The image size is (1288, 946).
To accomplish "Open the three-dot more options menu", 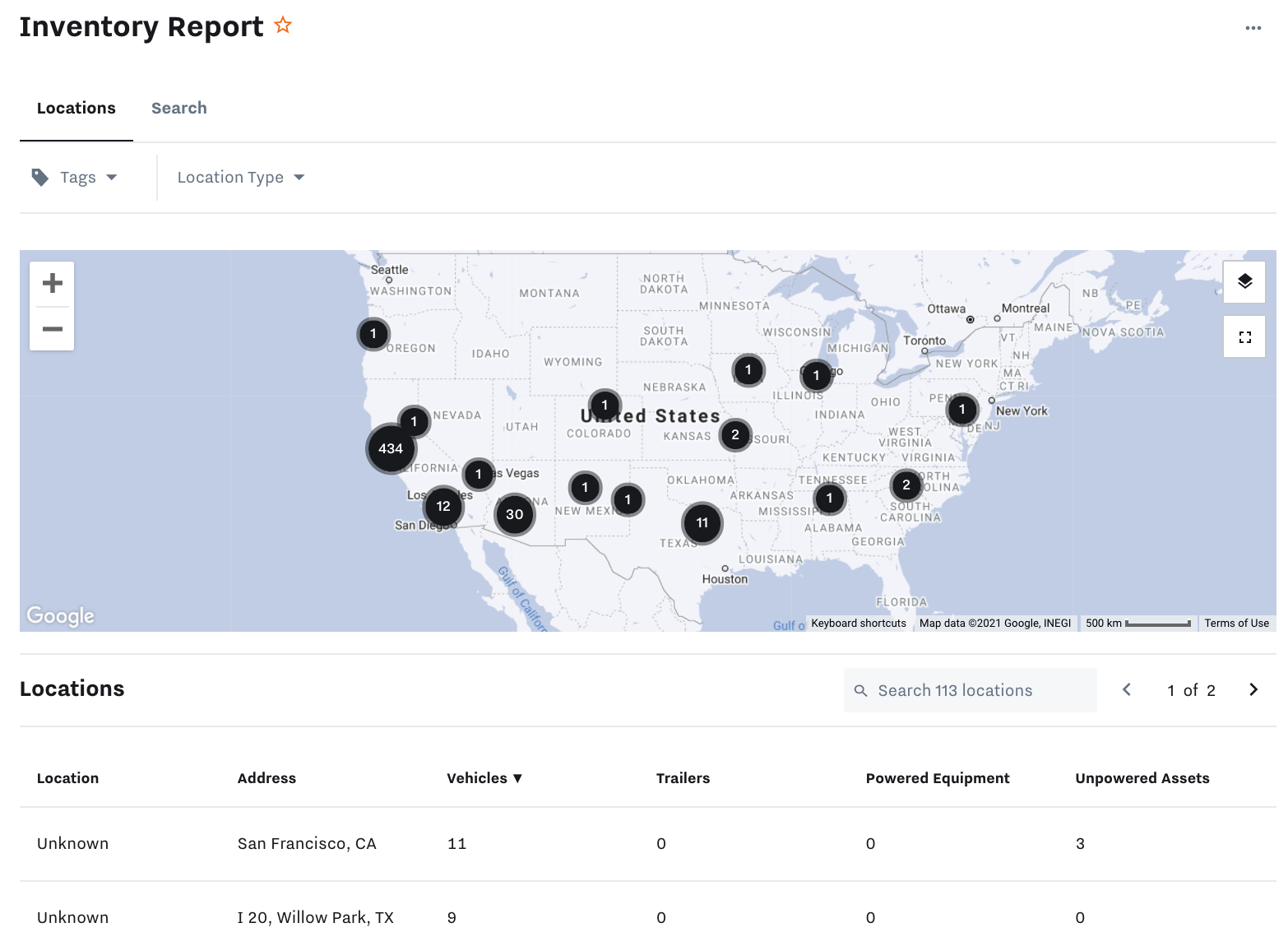I will coord(1253,28).
